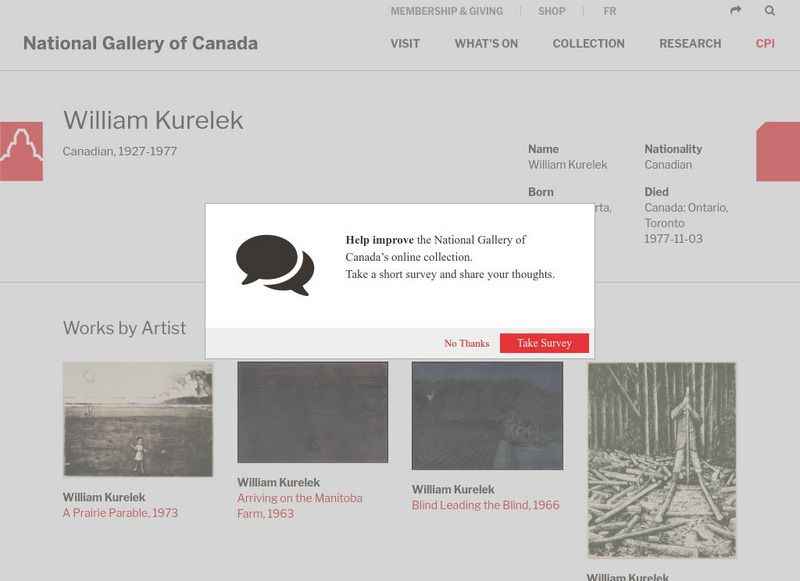Select the COLLECTION menu item

(x=588, y=44)
